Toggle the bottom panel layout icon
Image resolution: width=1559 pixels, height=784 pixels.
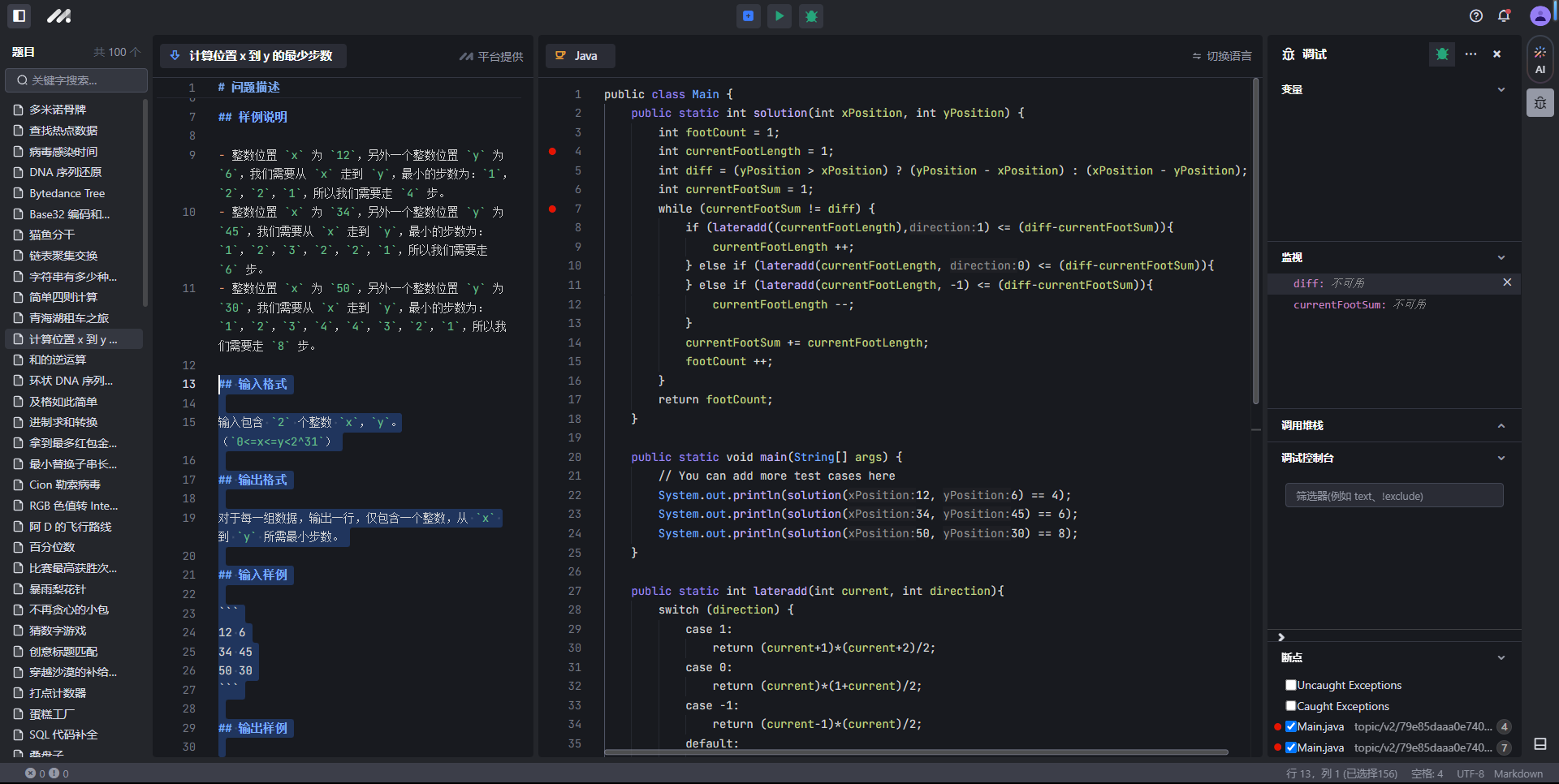pyautogui.click(x=1540, y=744)
